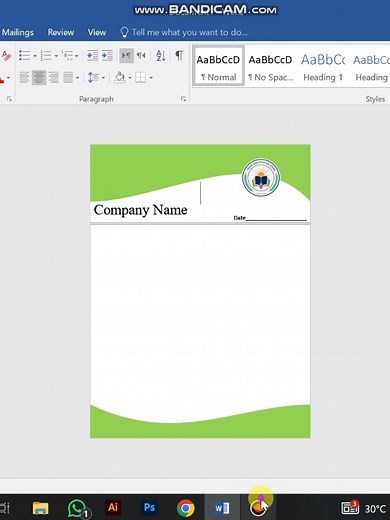Open the bullet library dropdown arrow
This screenshot has width=390, height=520.
coord(35,56)
